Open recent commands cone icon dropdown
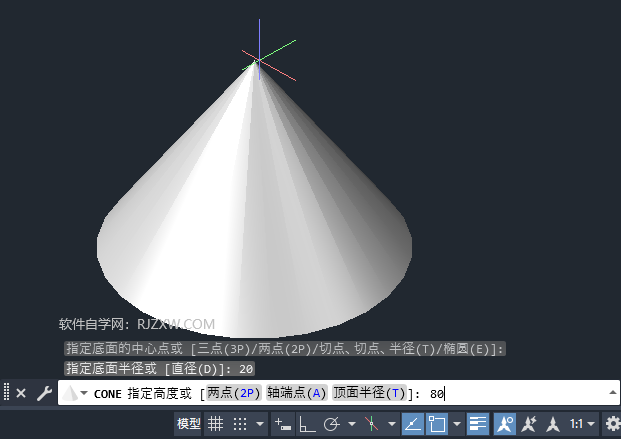 75,393
